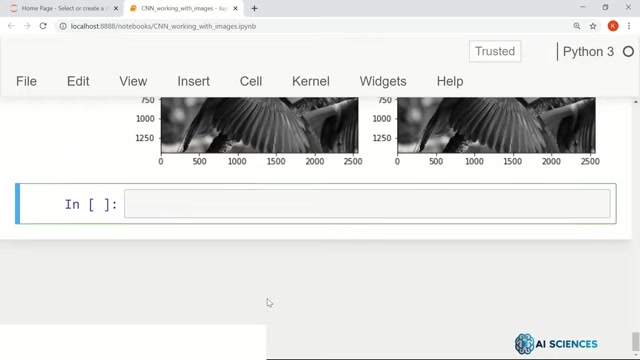Screen dimensions: 640x360
Task: Open the Chrome profile avatar
Action: coord(613,26)
